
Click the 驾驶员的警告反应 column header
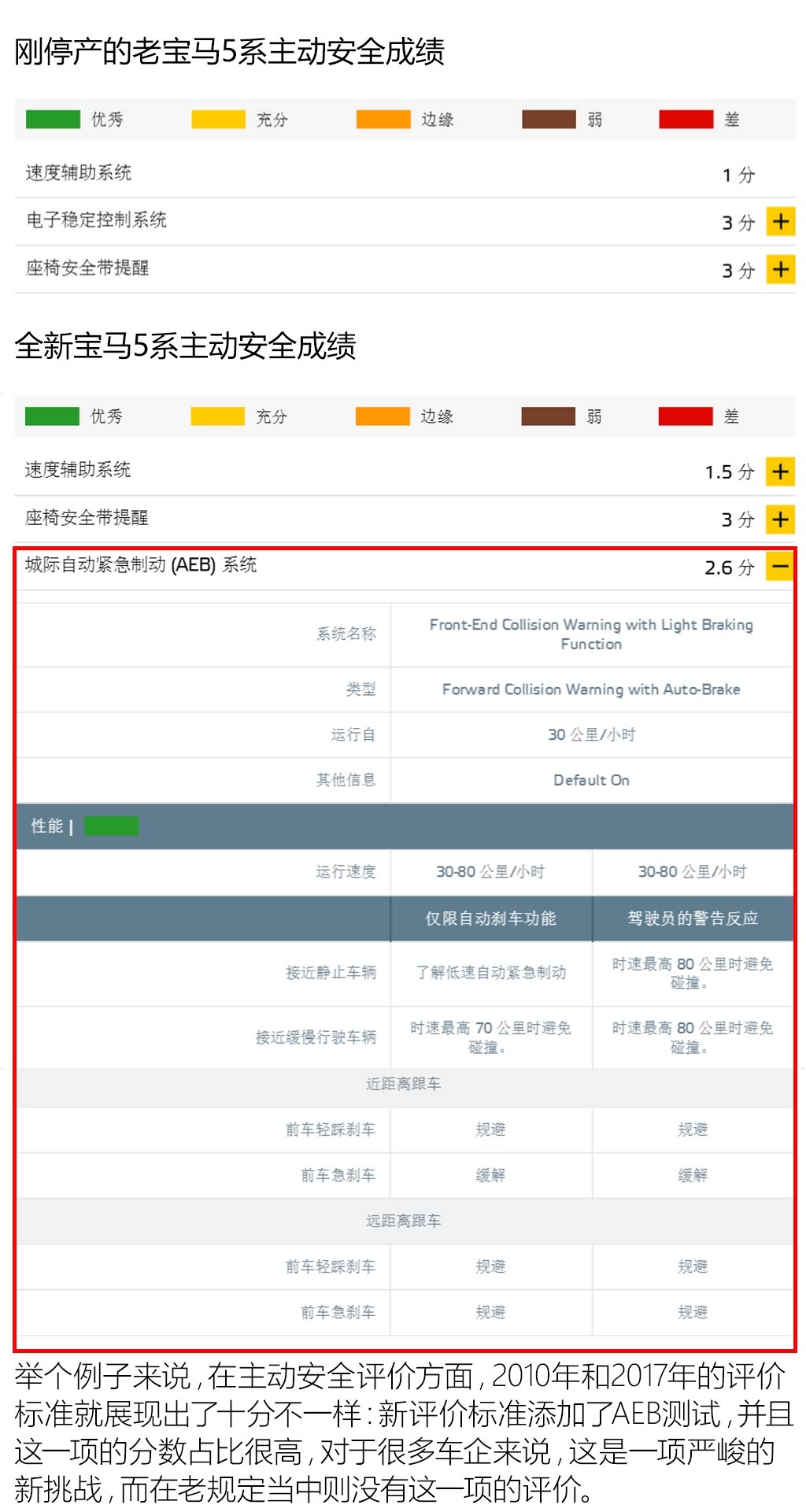click(693, 919)
